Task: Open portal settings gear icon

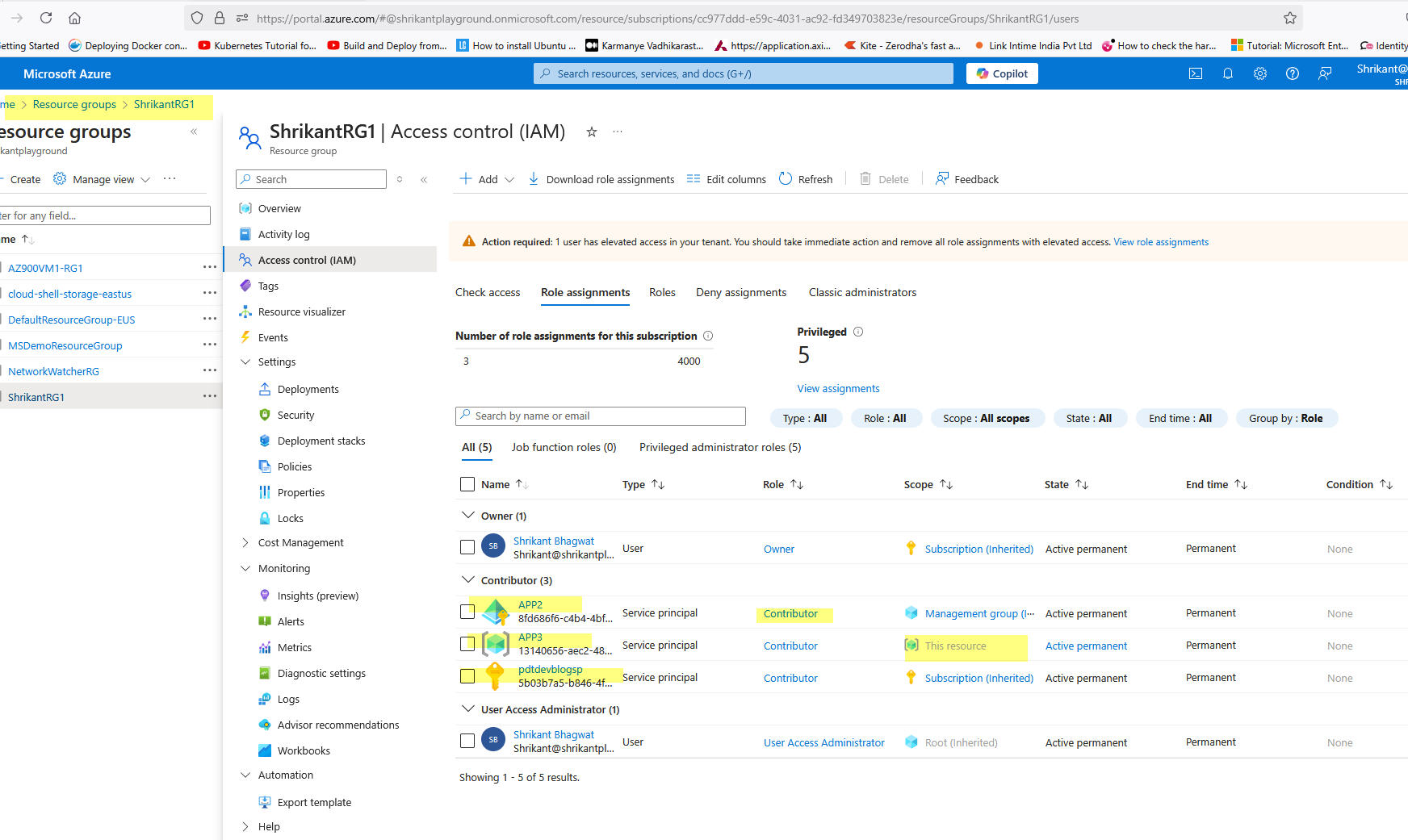Action: [1260, 73]
